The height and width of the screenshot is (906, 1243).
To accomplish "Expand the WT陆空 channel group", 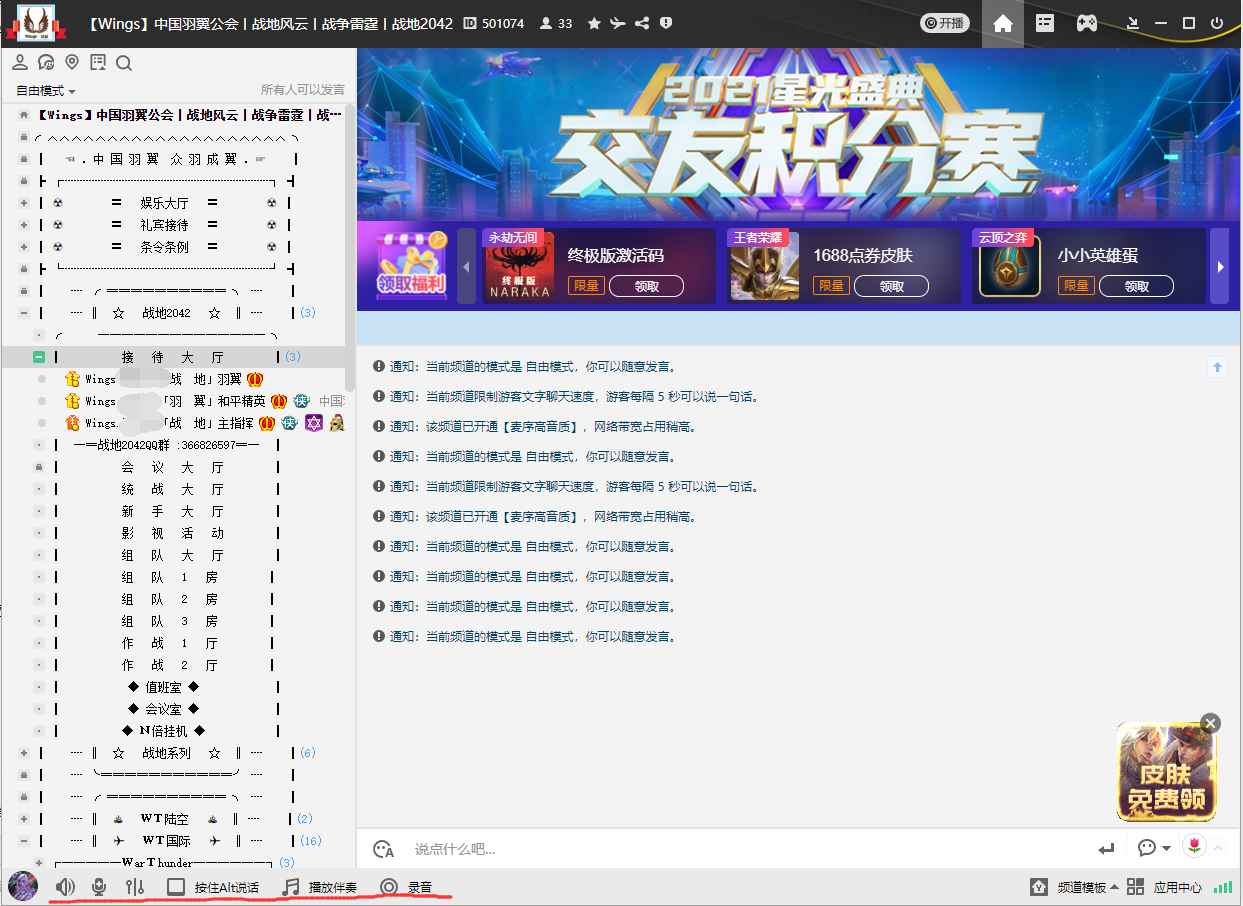I will coord(24,819).
